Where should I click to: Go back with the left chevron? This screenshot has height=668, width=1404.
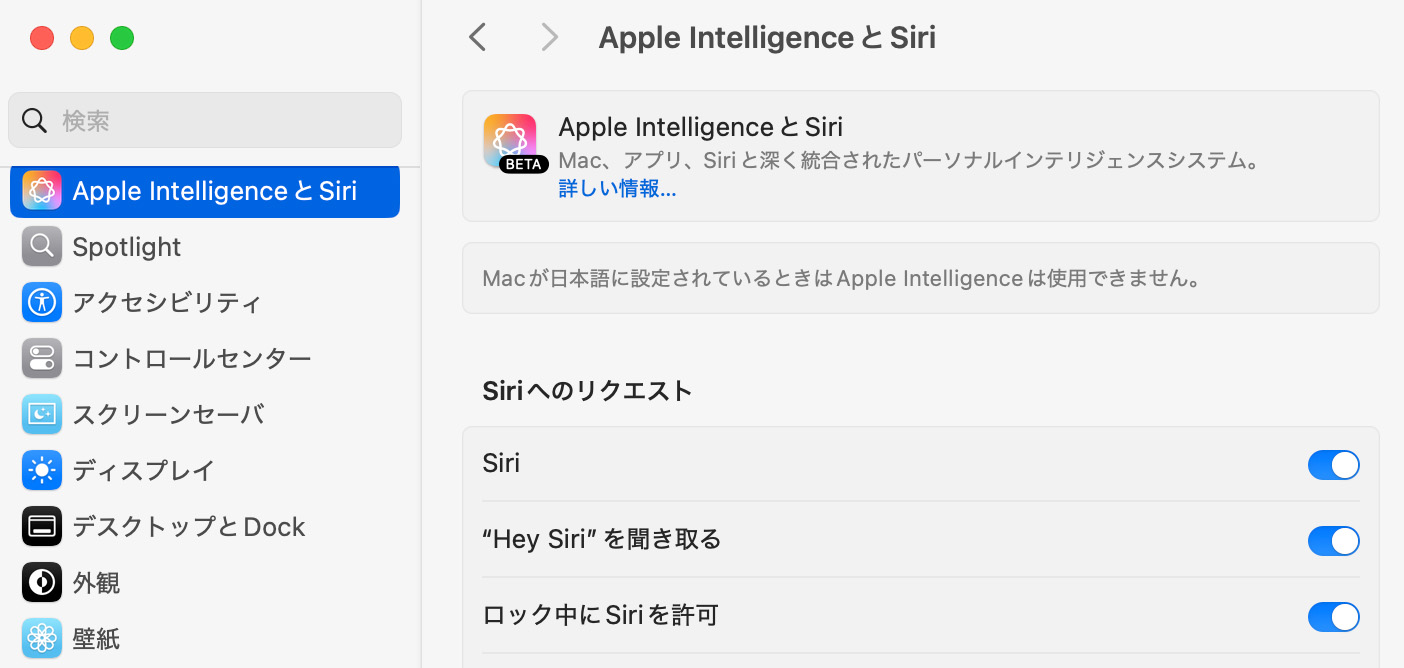point(478,38)
